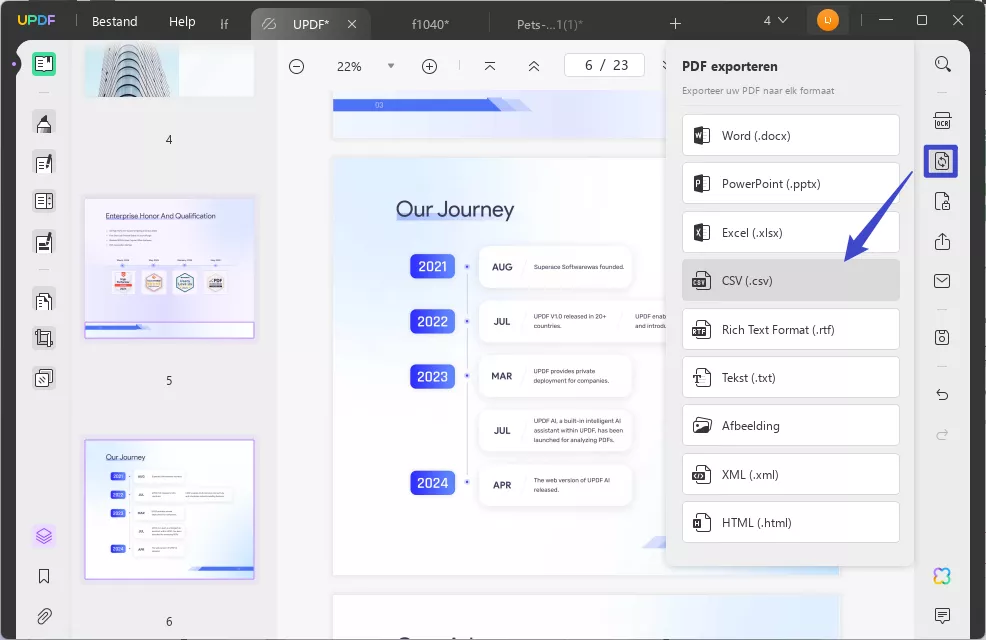Screen dimensions: 986x640
Task: Export to Rich Text Format (.rtf)
Action: pyautogui.click(x=790, y=329)
